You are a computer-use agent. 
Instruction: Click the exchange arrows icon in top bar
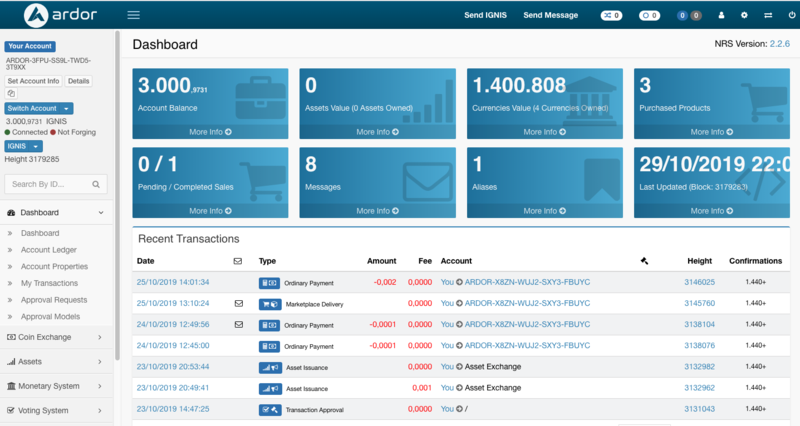767,15
